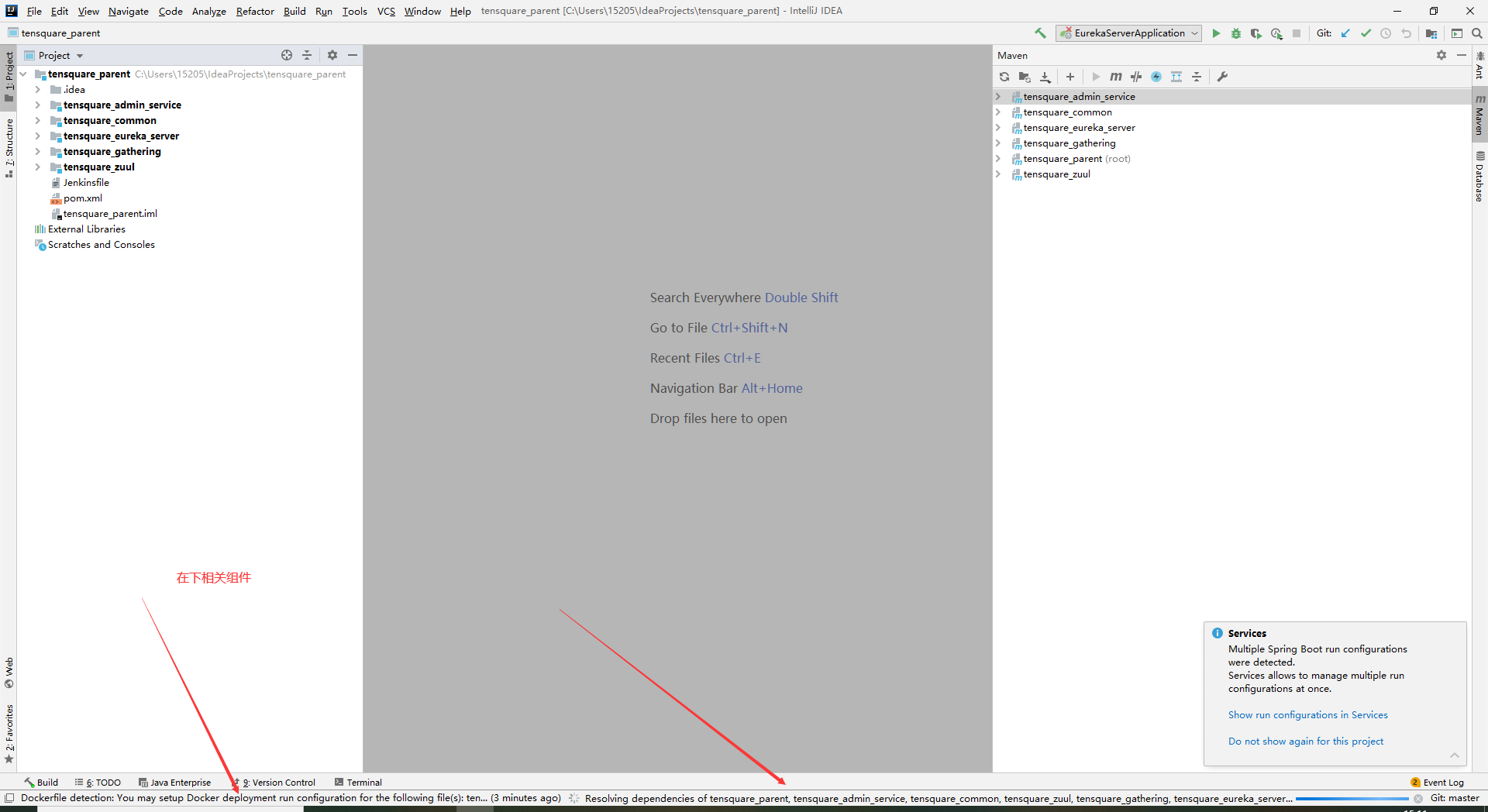This screenshot has height=812, width=1488.
Task: Open the Analyze menu
Action: point(208,11)
